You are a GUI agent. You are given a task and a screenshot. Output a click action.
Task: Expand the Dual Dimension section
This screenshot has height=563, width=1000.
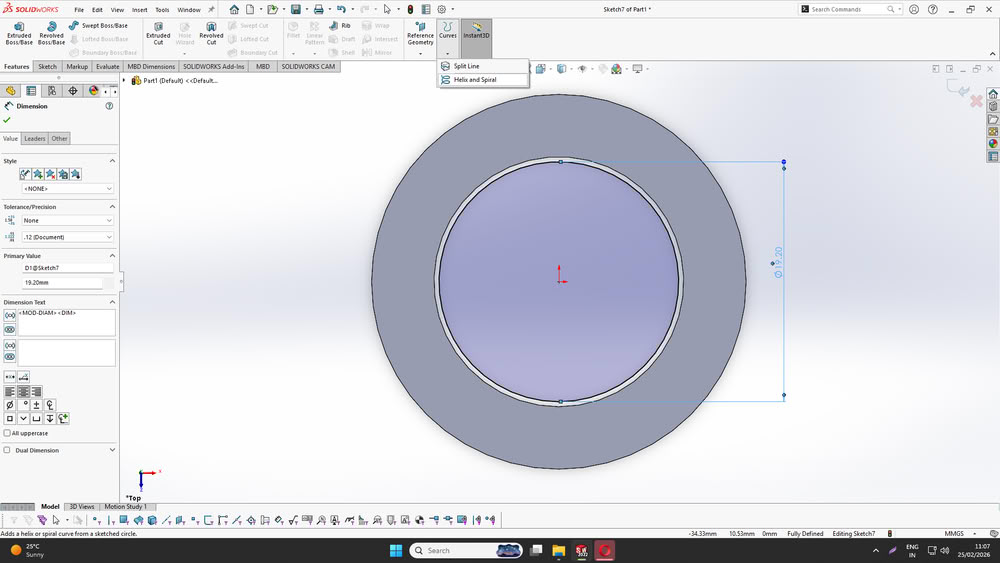click(112, 450)
